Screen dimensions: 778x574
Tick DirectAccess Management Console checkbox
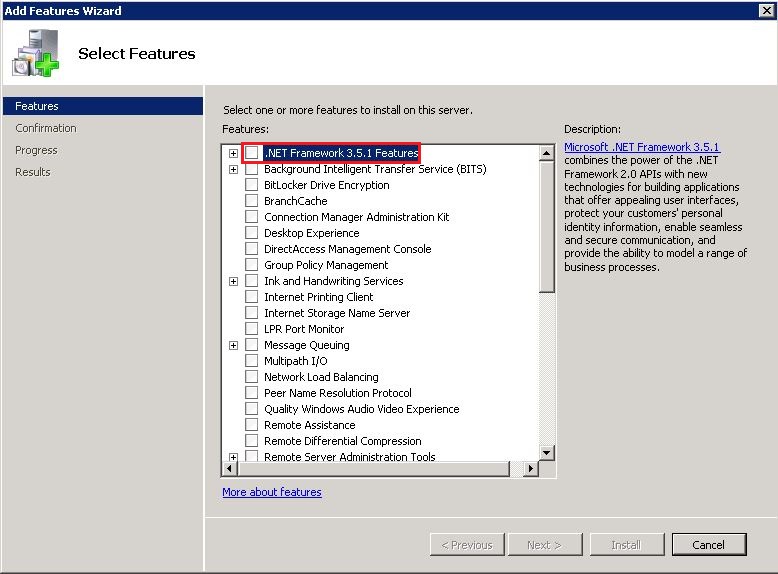pos(252,249)
